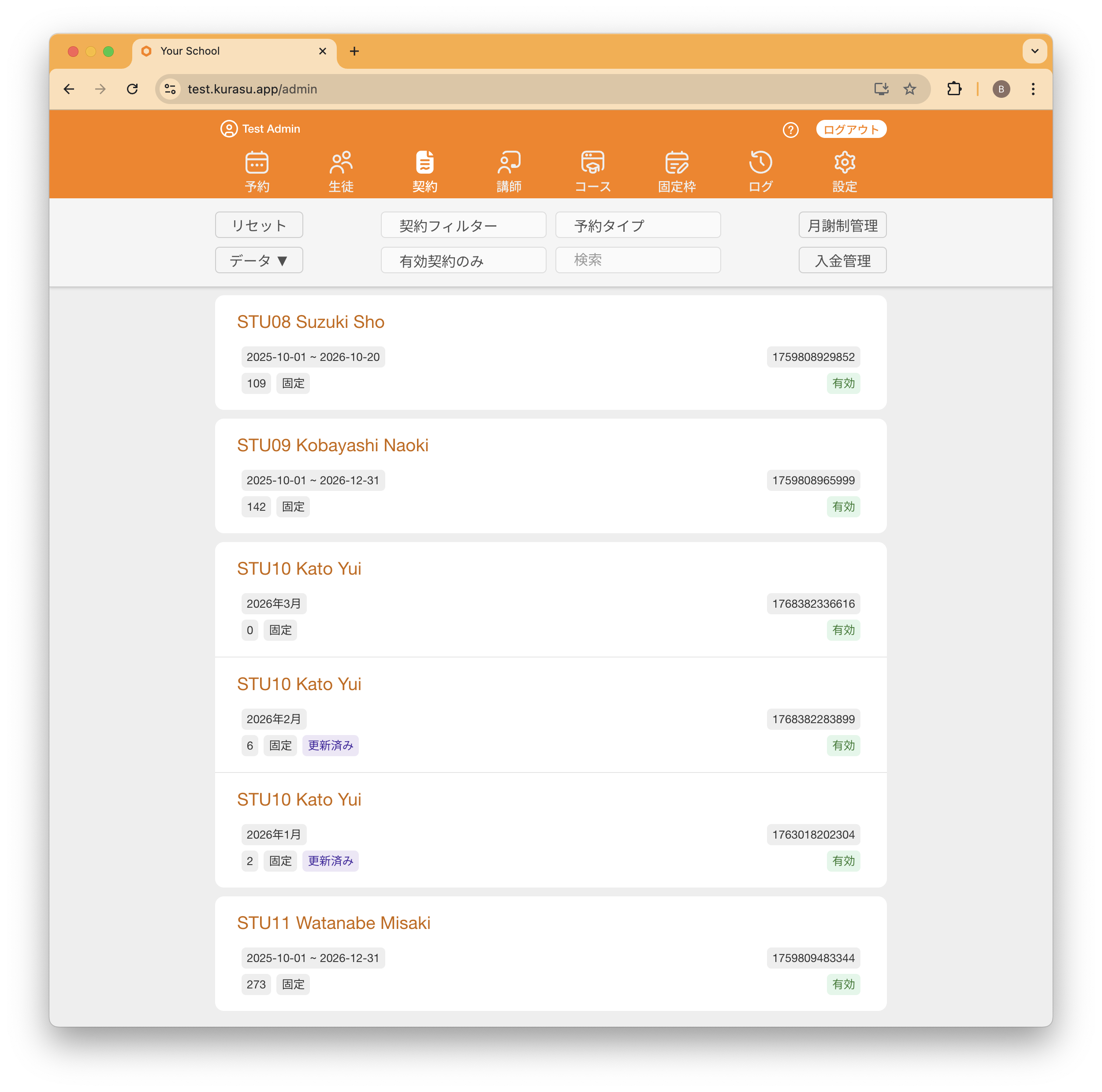The height and width of the screenshot is (1092, 1102).
Task: Open the 設定 gear icon
Action: pos(844,163)
